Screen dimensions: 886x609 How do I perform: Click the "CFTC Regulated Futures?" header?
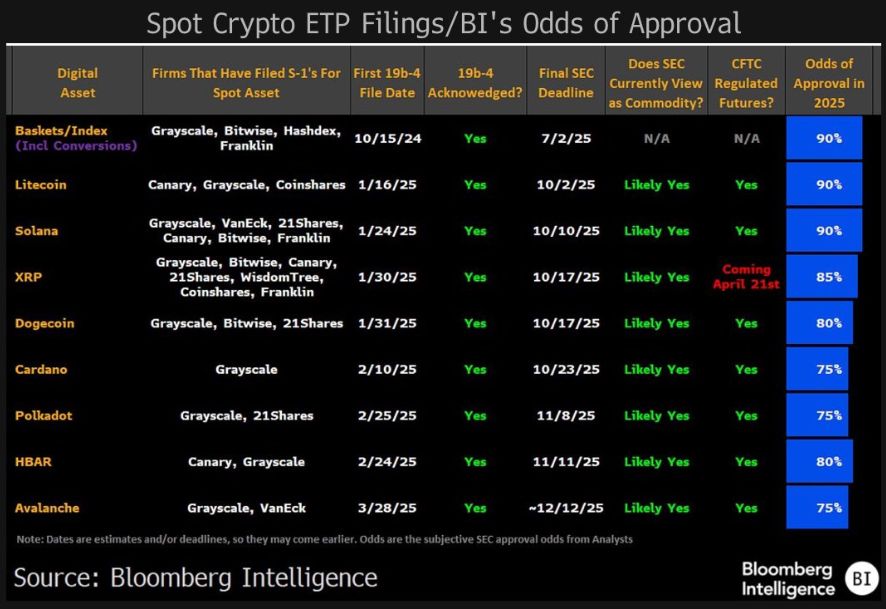click(x=746, y=82)
